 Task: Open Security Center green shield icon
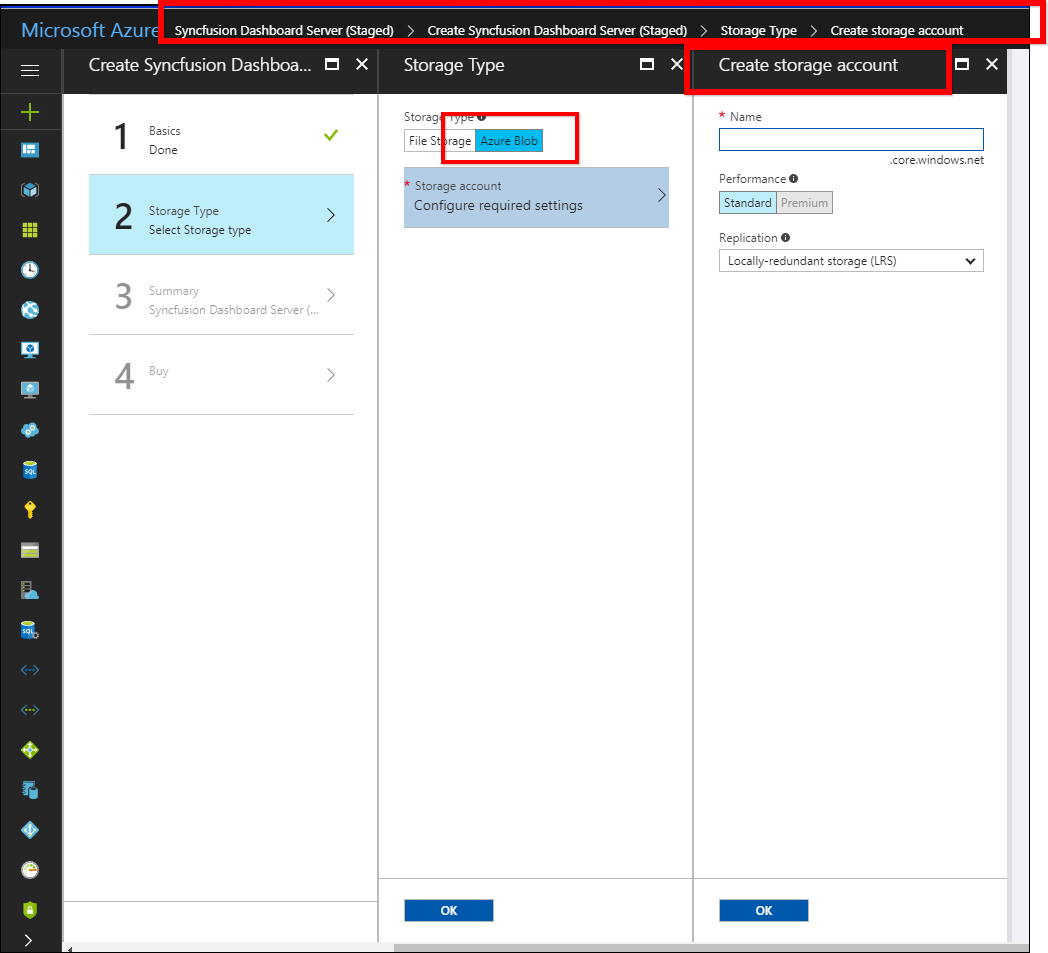[30, 909]
